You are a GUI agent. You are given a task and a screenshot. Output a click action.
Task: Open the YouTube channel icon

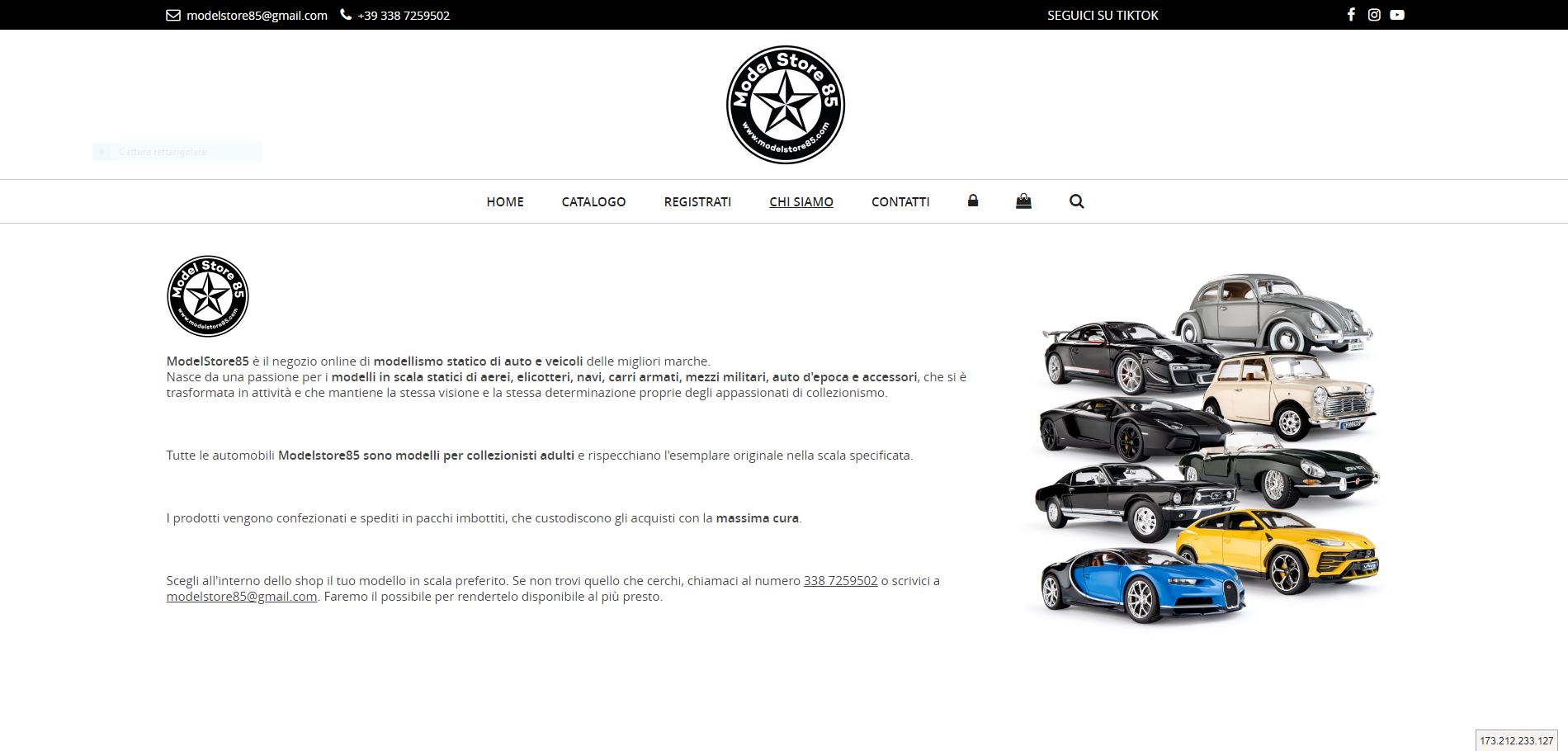tap(1397, 15)
